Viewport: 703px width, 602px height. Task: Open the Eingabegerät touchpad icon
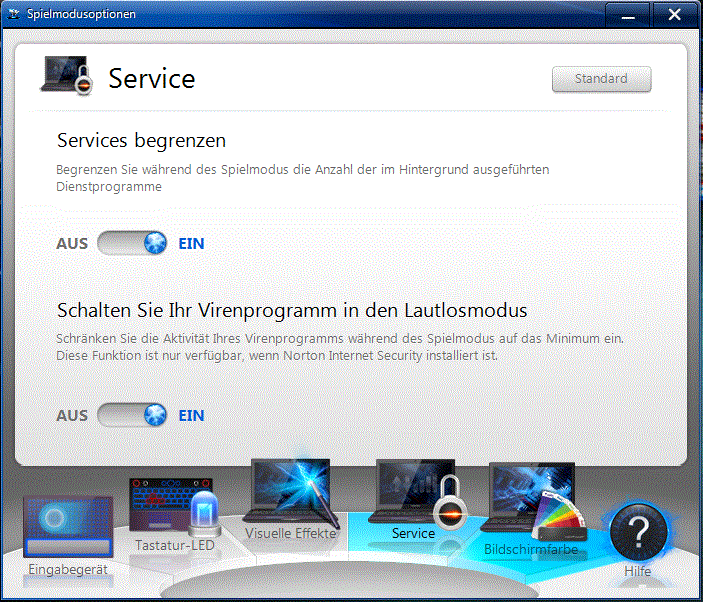click(68, 527)
